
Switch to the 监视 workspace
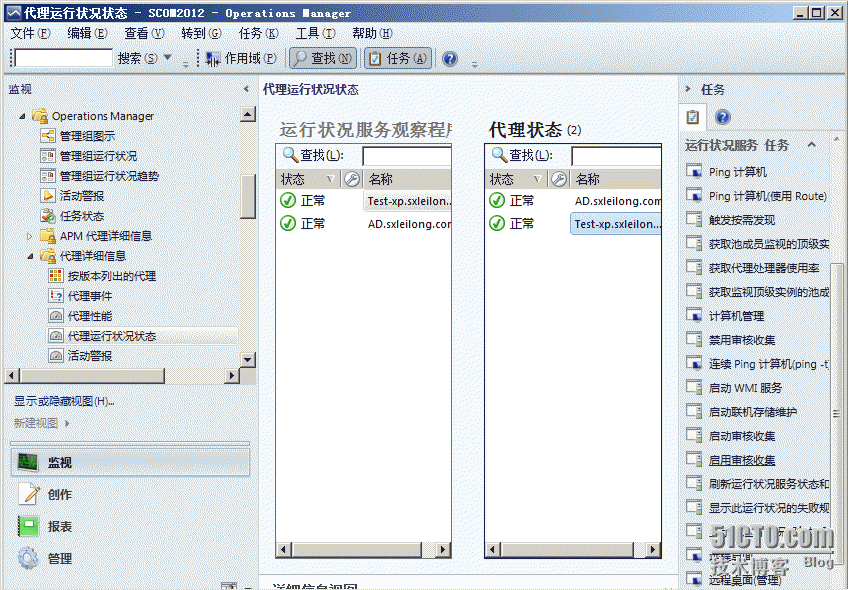point(130,462)
